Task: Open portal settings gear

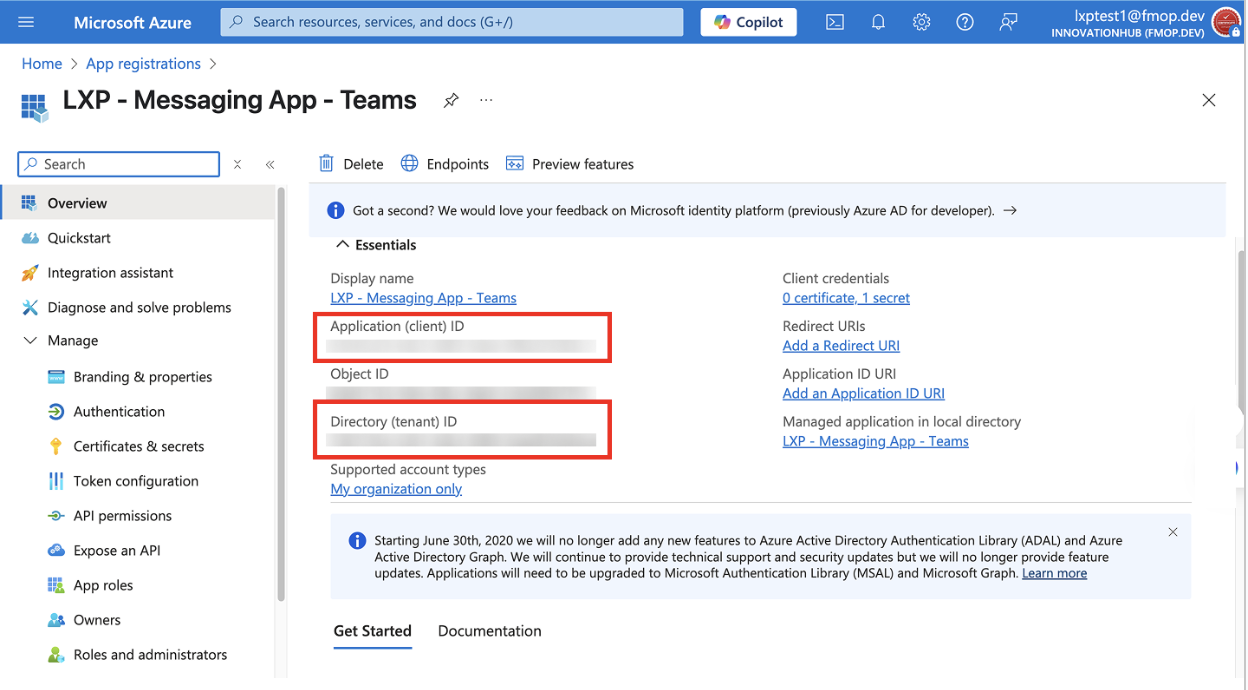Action: 921,22
